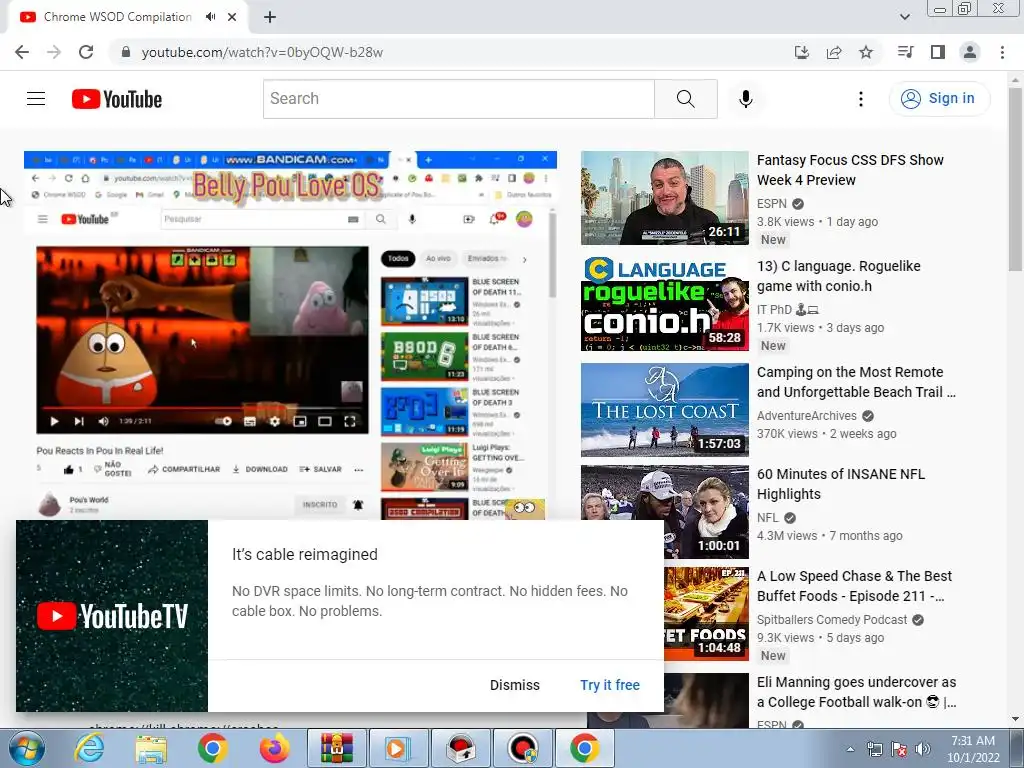Open the screen recorder with shield icon
This screenshot has height=768, width=1024.
(x=522, y=748)
